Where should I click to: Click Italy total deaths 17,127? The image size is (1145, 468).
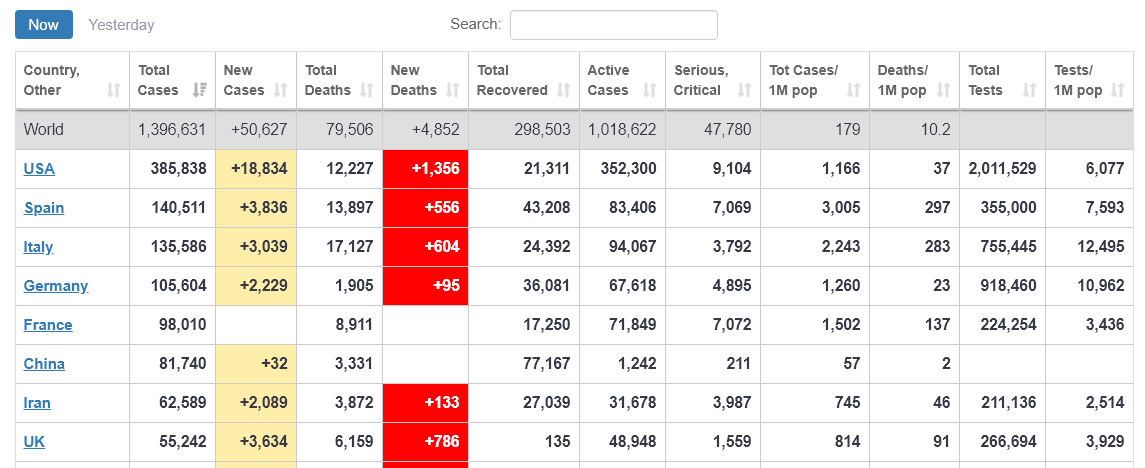pyautogui.click(x=350, y=248)
